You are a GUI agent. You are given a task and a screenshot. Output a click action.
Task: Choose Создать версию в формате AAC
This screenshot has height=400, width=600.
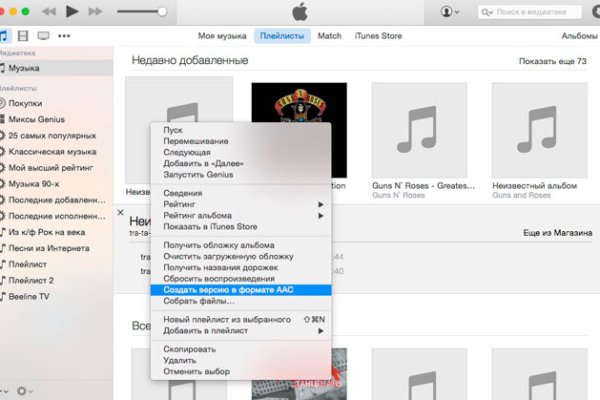click(241, 290)
